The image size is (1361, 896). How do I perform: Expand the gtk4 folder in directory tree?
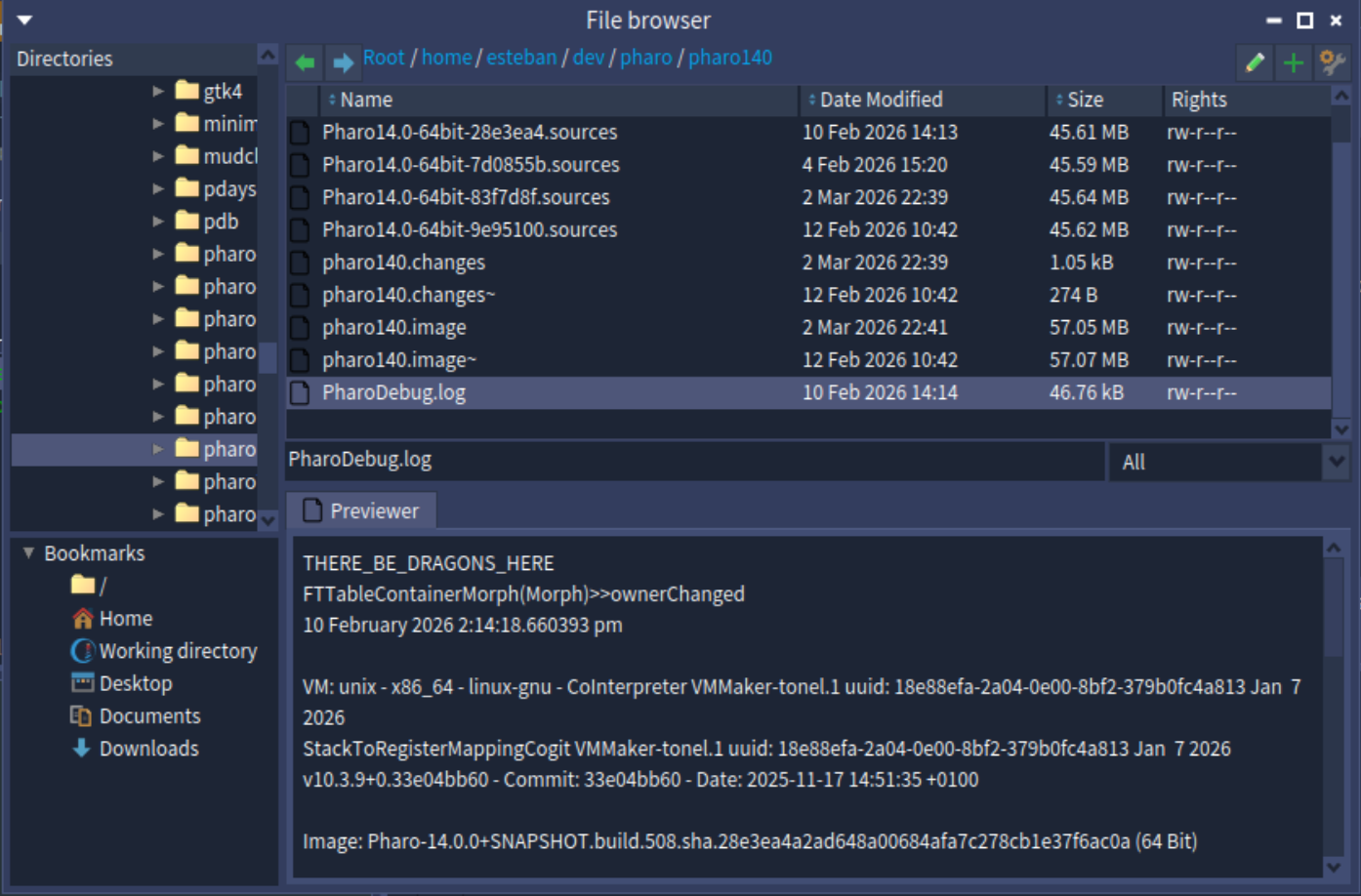click(158, 91)
